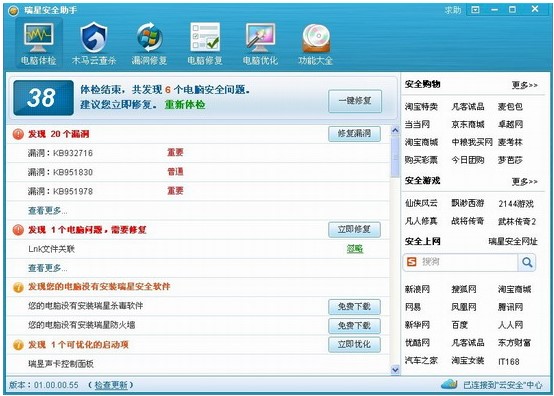This screenshot has width=554, height=396.
Task: Click 更多>> next to 安全购物
Action: 525,85
